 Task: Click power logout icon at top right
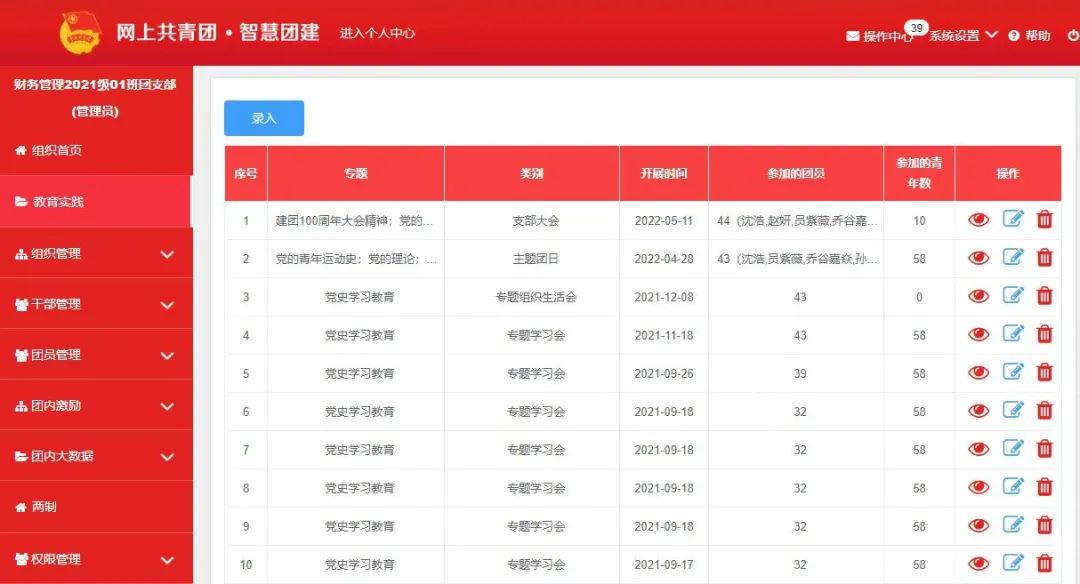(x=1073, y=36)
